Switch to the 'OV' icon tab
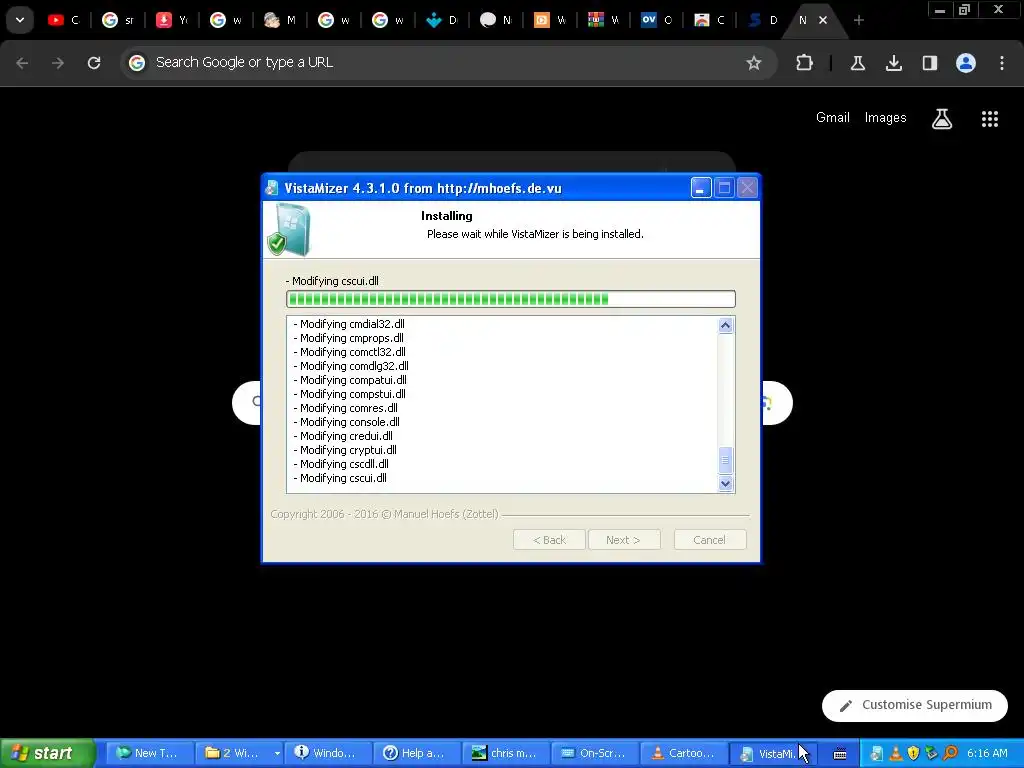The height and width of the screenshot is (768, 1024). [657, 20]
